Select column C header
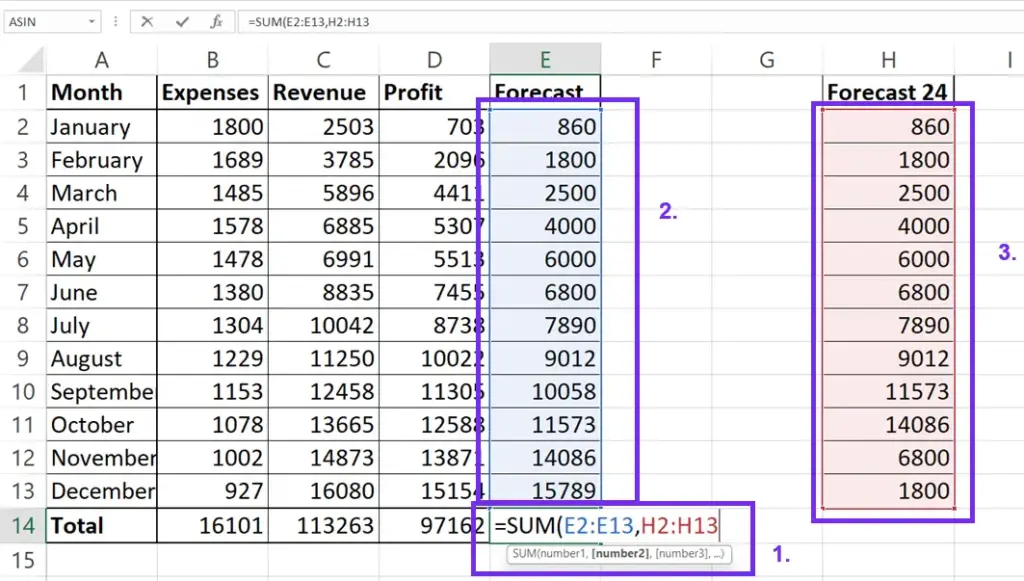This screenshot has width=1024, height=581. pos(323,59)
